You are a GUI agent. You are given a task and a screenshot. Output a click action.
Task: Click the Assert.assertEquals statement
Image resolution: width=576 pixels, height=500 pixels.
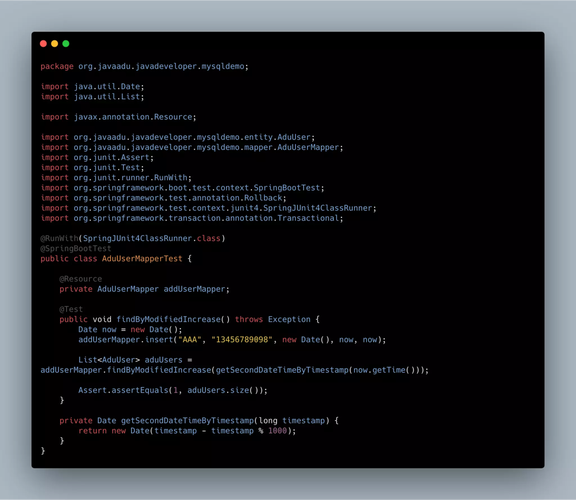(173, 390)
